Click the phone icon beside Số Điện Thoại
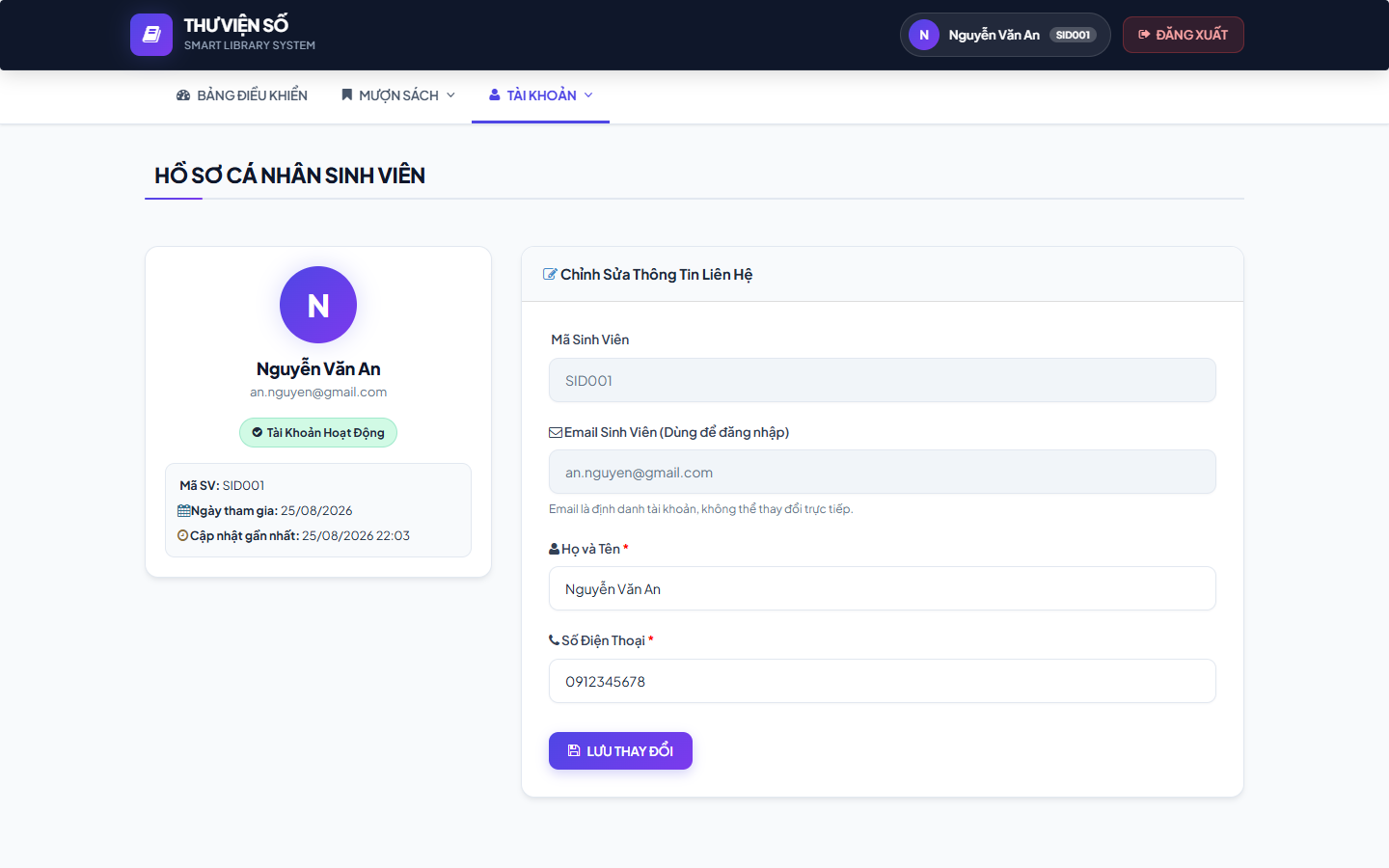 click(555, 640)
